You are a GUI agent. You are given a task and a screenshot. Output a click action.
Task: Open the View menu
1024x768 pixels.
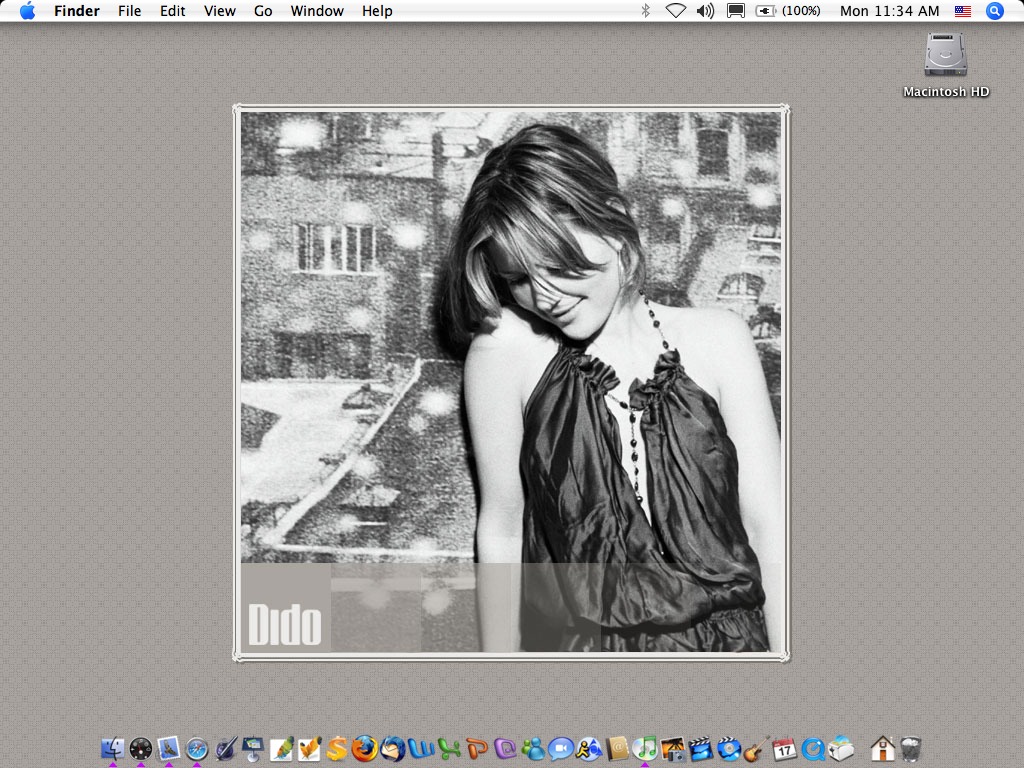(219, 10)
